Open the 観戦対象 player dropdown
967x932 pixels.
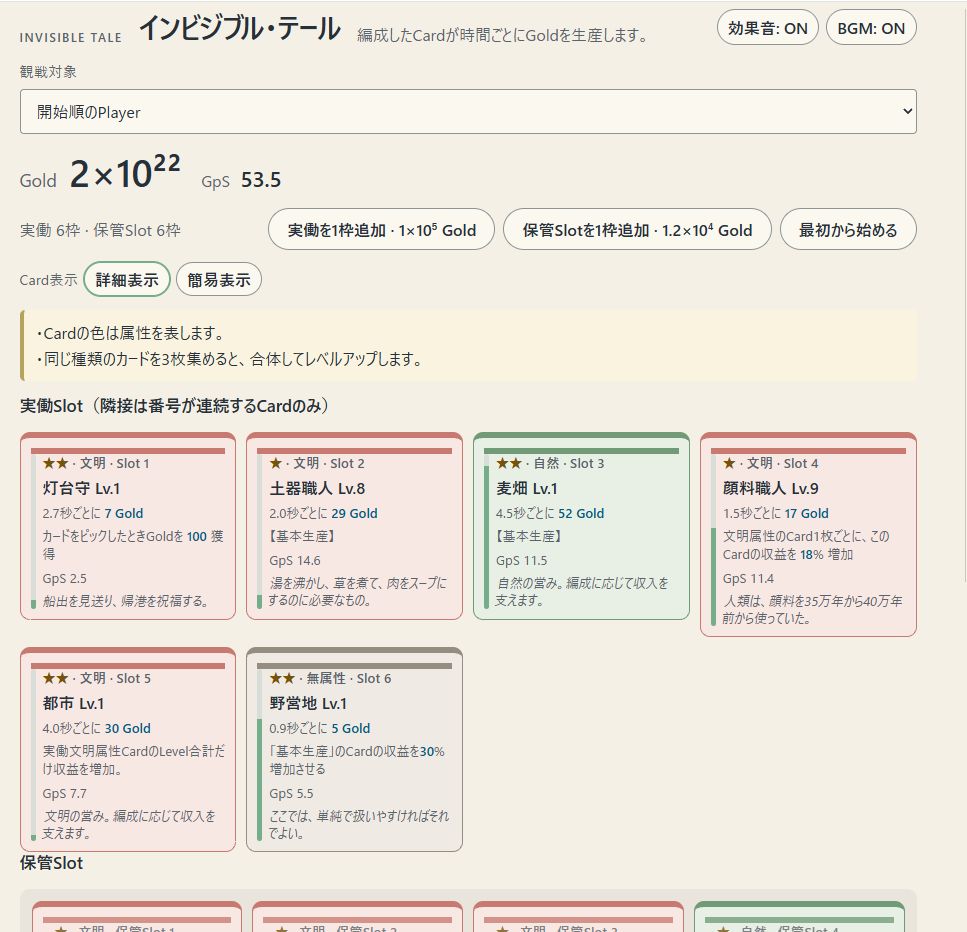pos(468,112)
